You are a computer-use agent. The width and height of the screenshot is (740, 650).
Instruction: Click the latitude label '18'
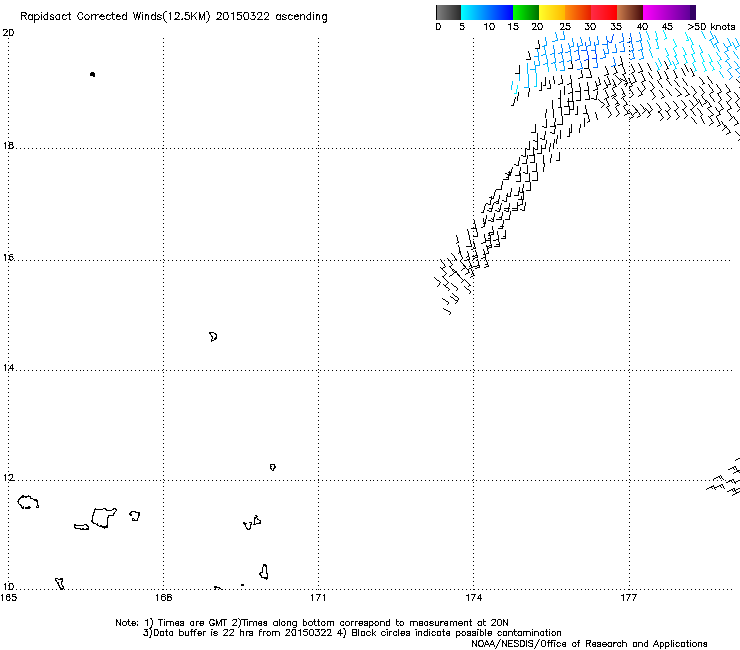point(8,146)
